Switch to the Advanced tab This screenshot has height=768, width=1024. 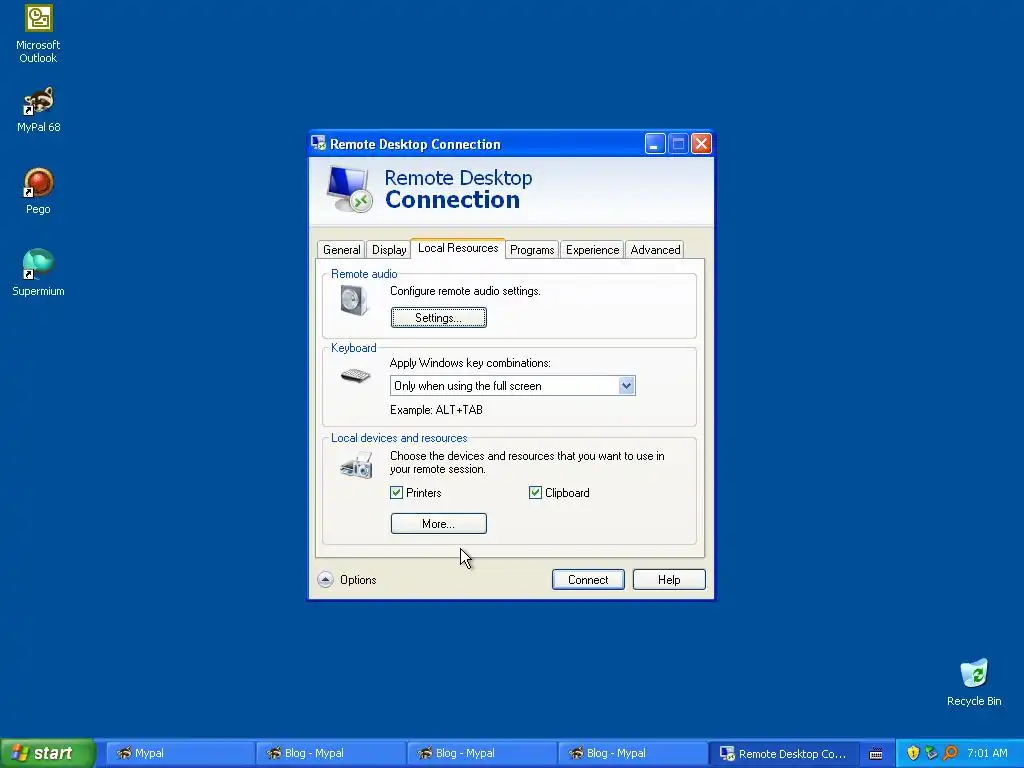click(x=655, y=249)
